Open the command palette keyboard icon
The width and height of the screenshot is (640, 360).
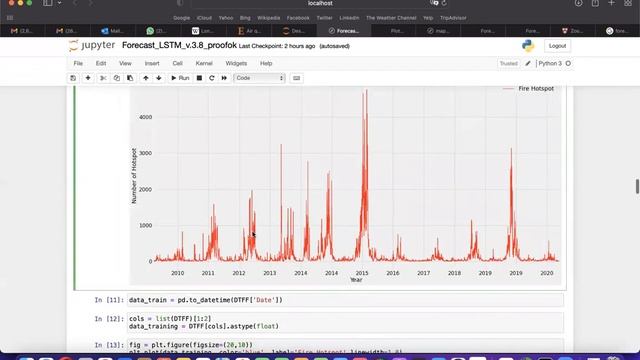297,78
